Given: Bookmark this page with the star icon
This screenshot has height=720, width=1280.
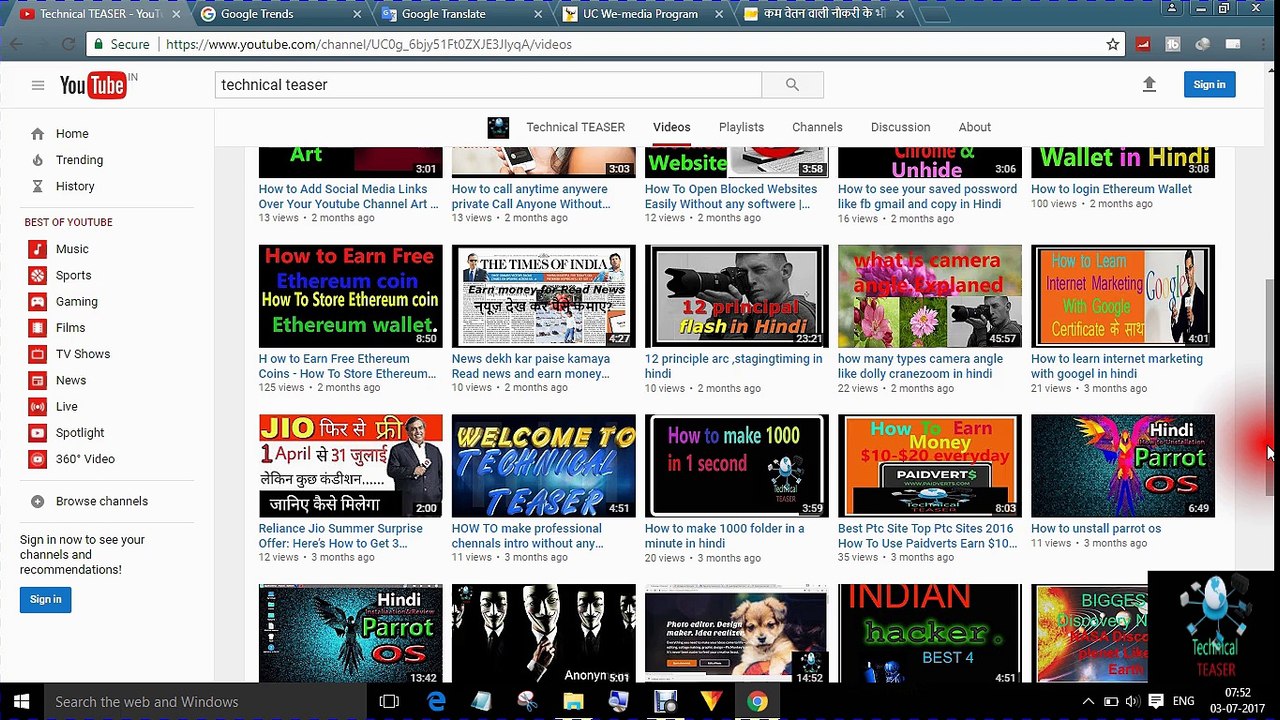Looking at the screenshot, I should click(1112, 44).
